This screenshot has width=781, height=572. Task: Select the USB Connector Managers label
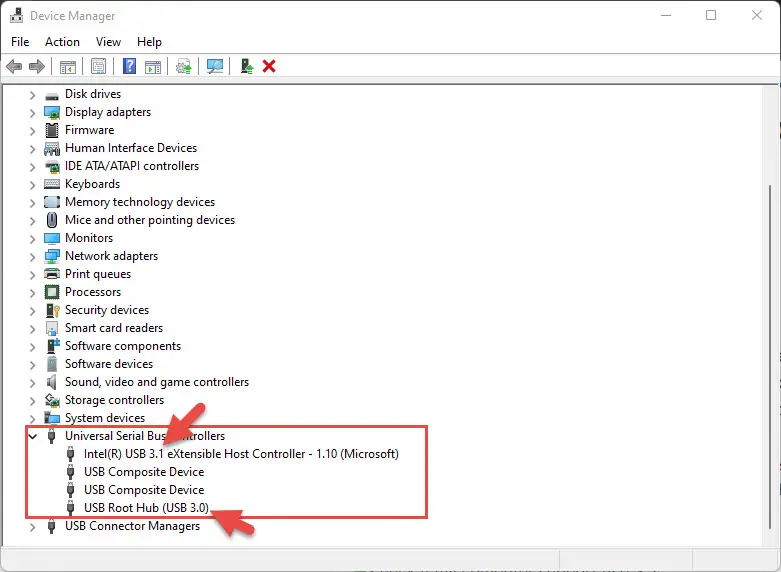coord(132,526)
